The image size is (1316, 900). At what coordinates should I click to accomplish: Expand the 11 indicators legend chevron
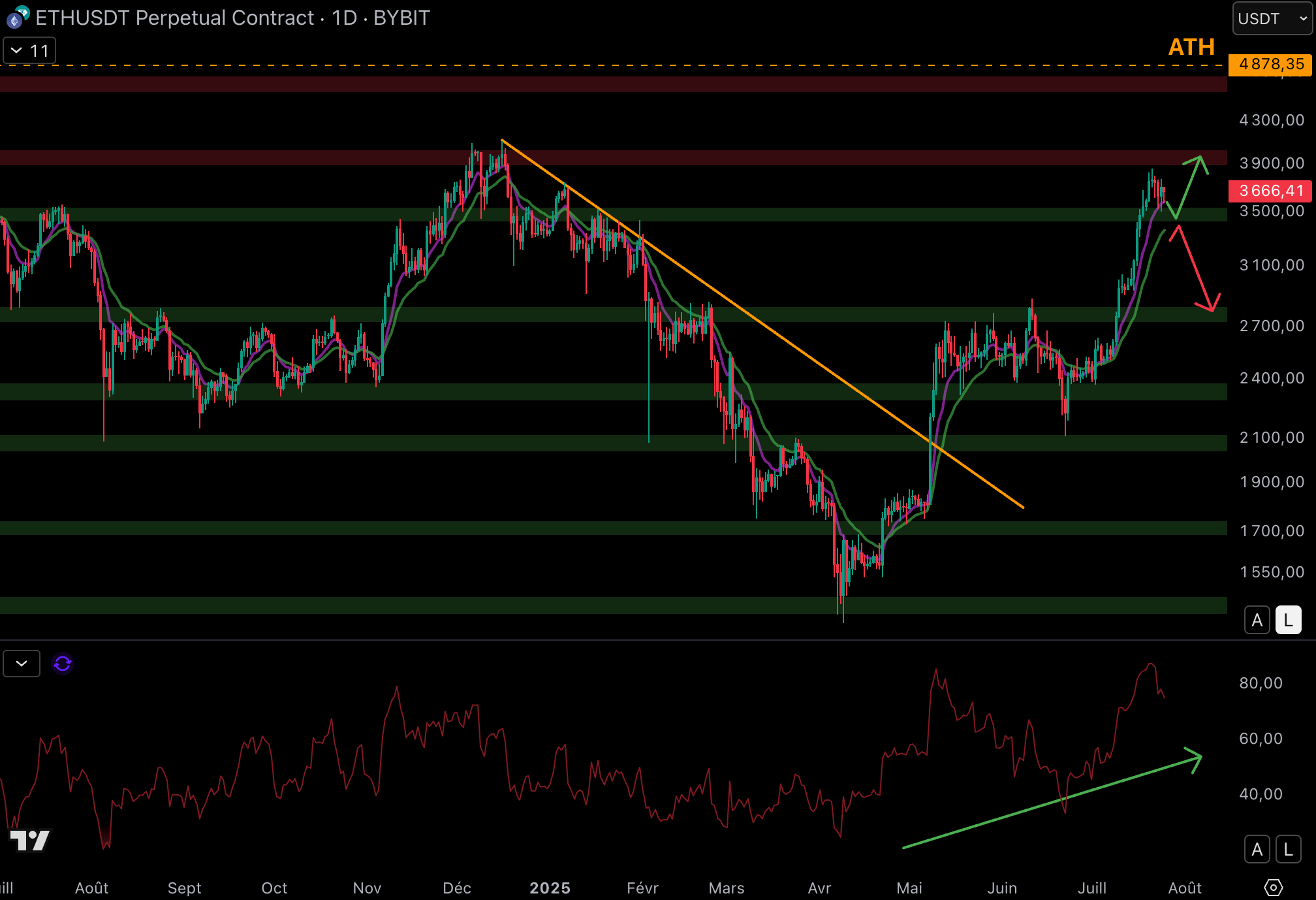coord(18,50)
